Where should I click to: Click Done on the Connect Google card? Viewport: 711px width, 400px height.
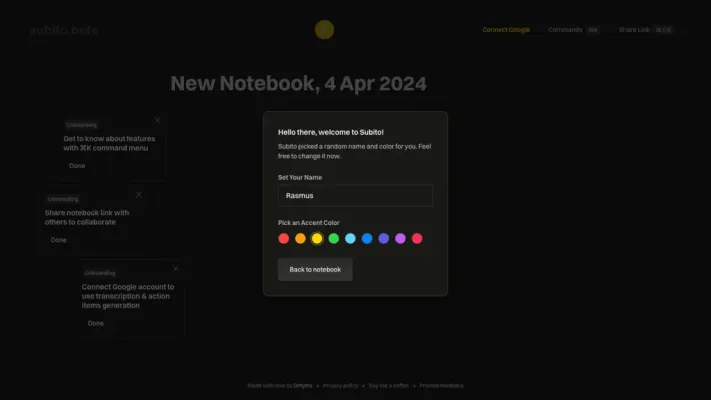(x=96, y=323)
